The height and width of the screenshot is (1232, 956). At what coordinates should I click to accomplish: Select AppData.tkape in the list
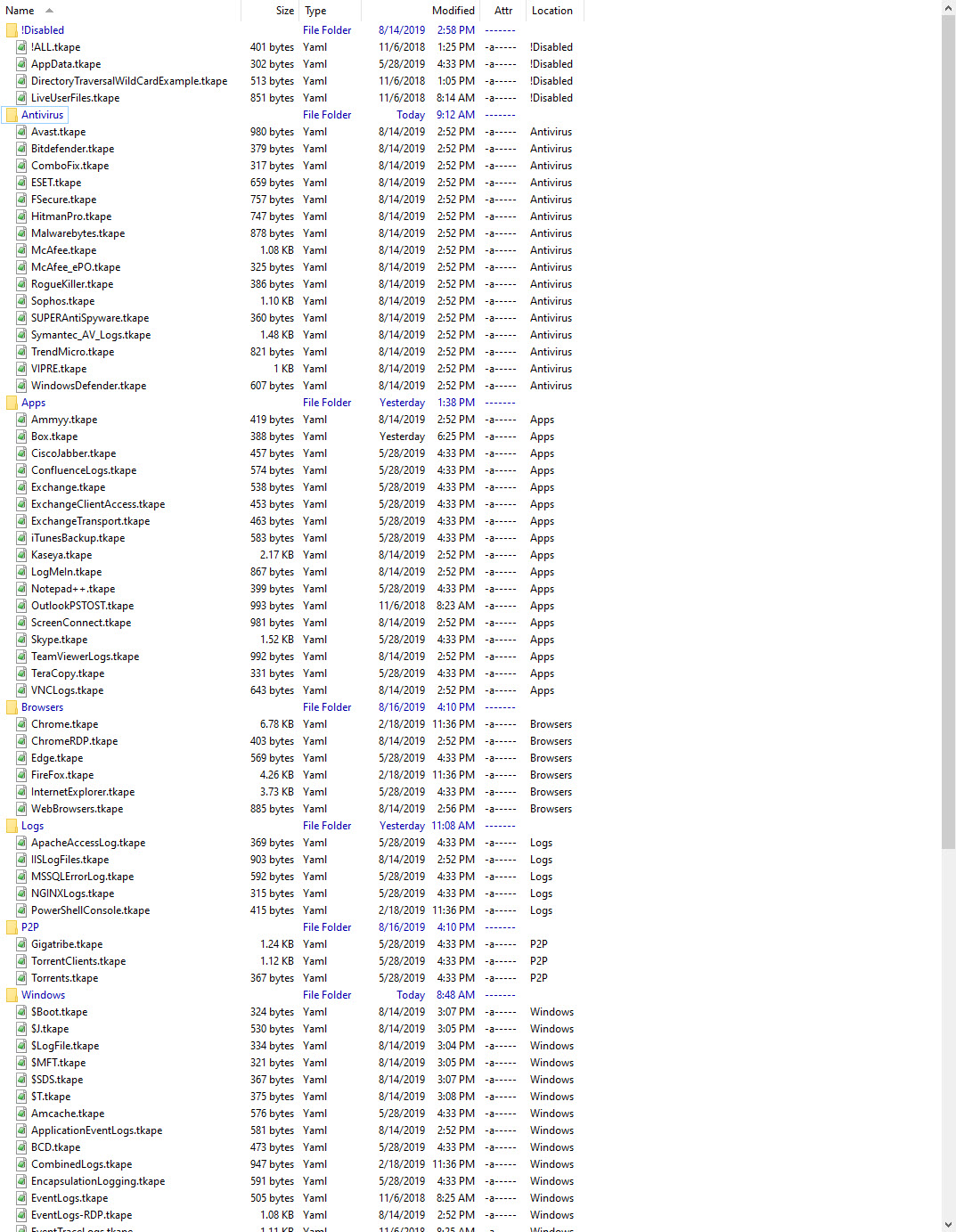[x=66, y=64]
